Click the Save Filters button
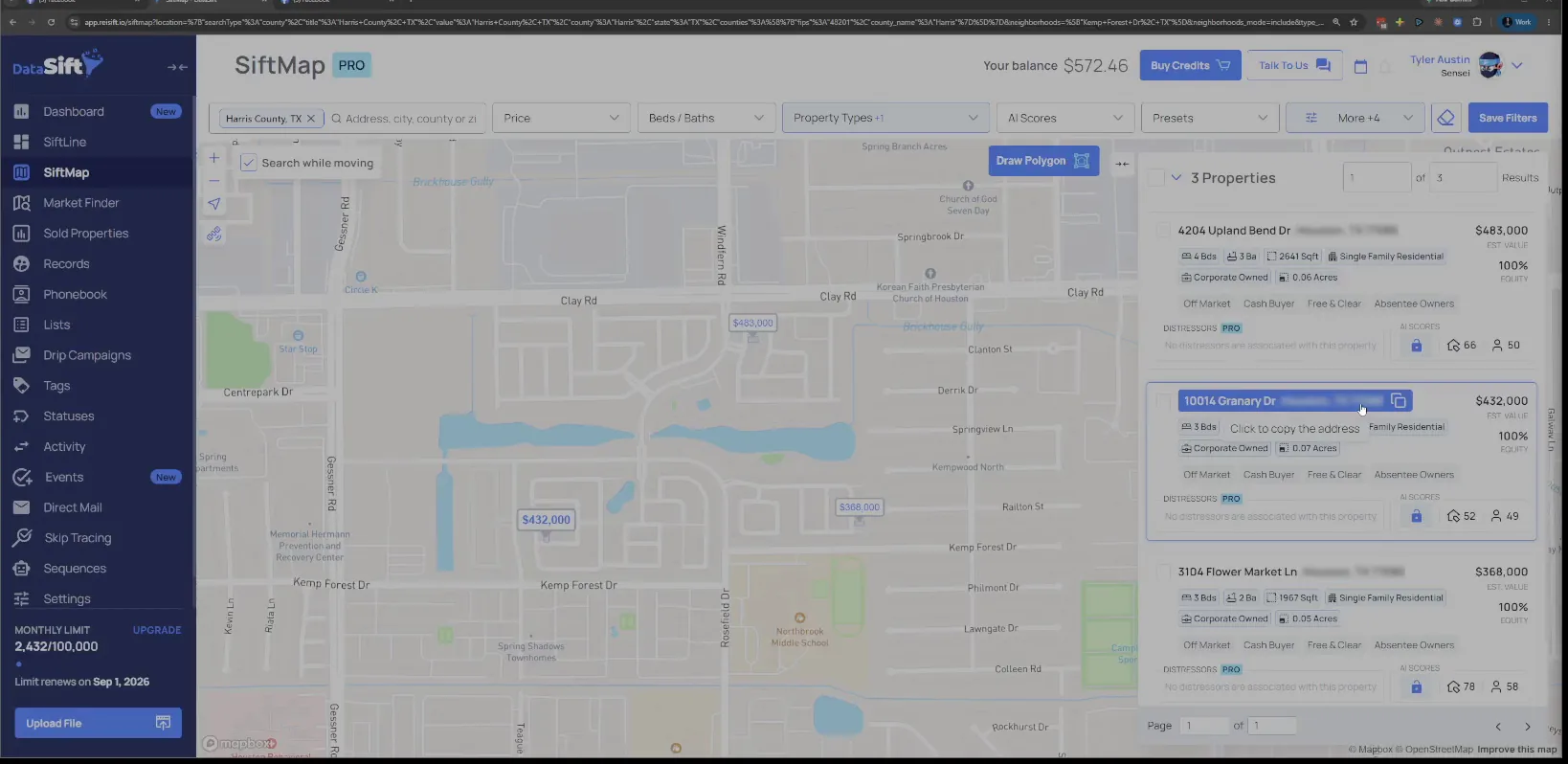The image size is (1568, 764). 1508,118
